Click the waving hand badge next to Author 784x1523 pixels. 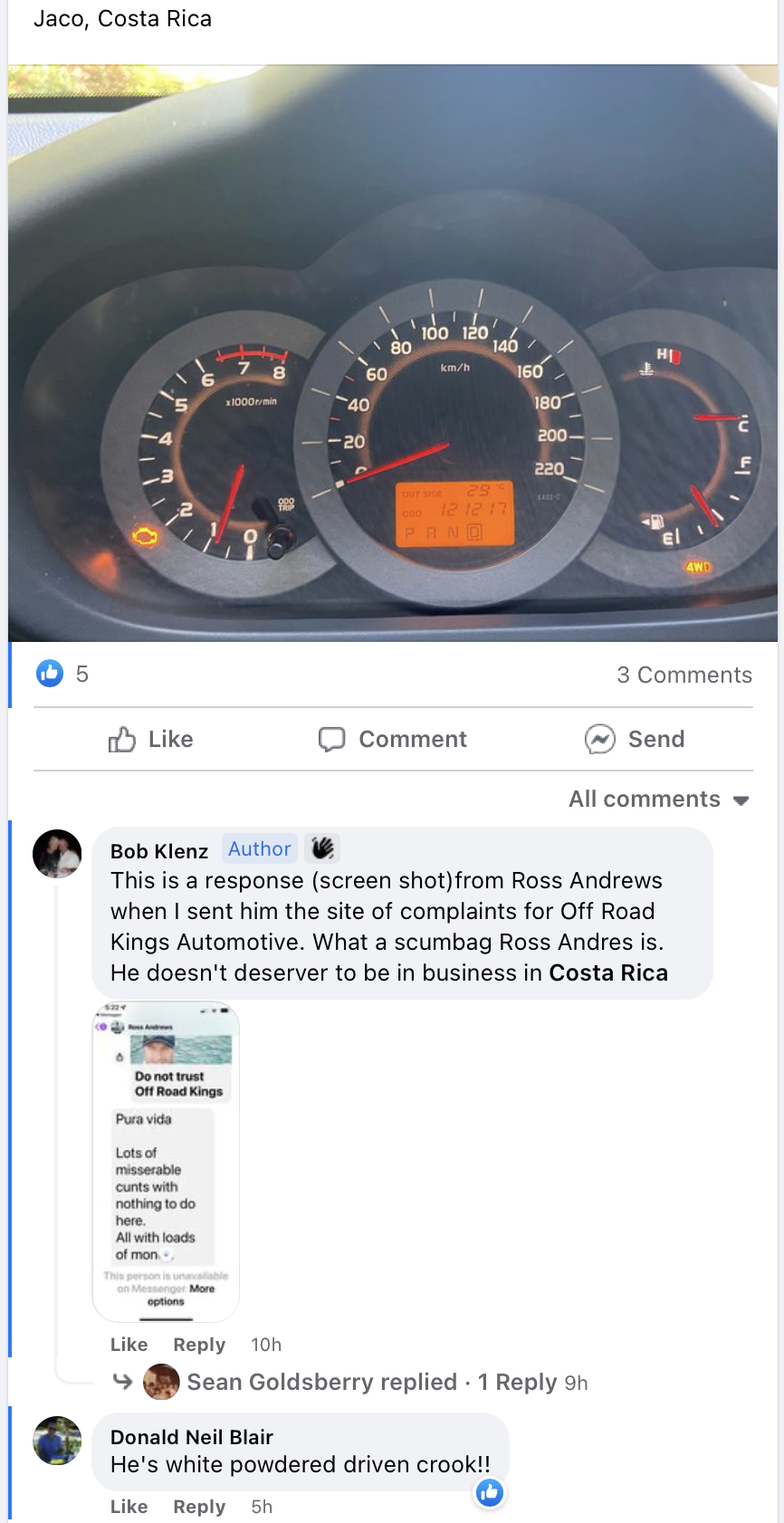(x=322, y=848)
